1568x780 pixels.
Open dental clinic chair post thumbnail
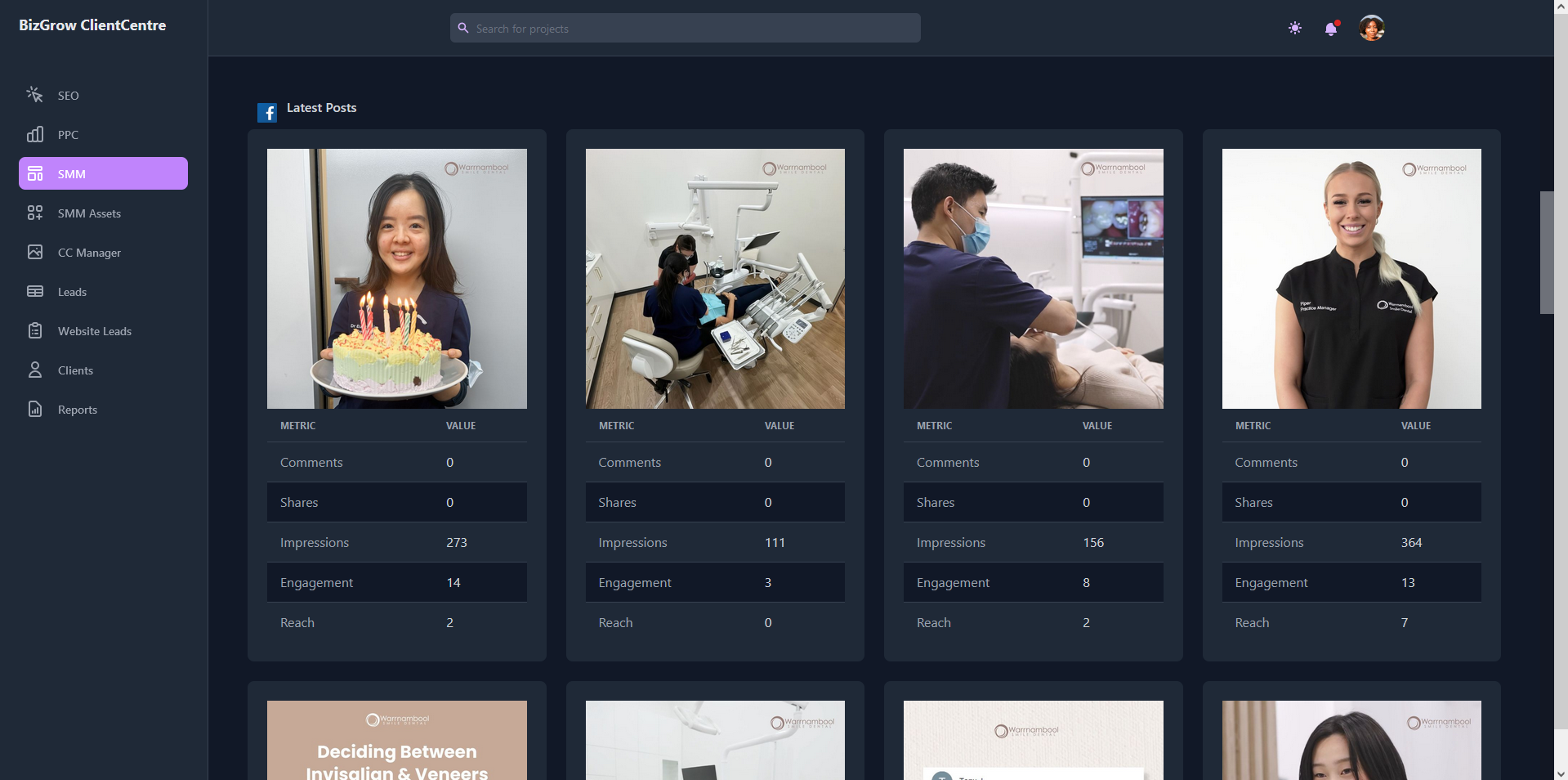715,279
